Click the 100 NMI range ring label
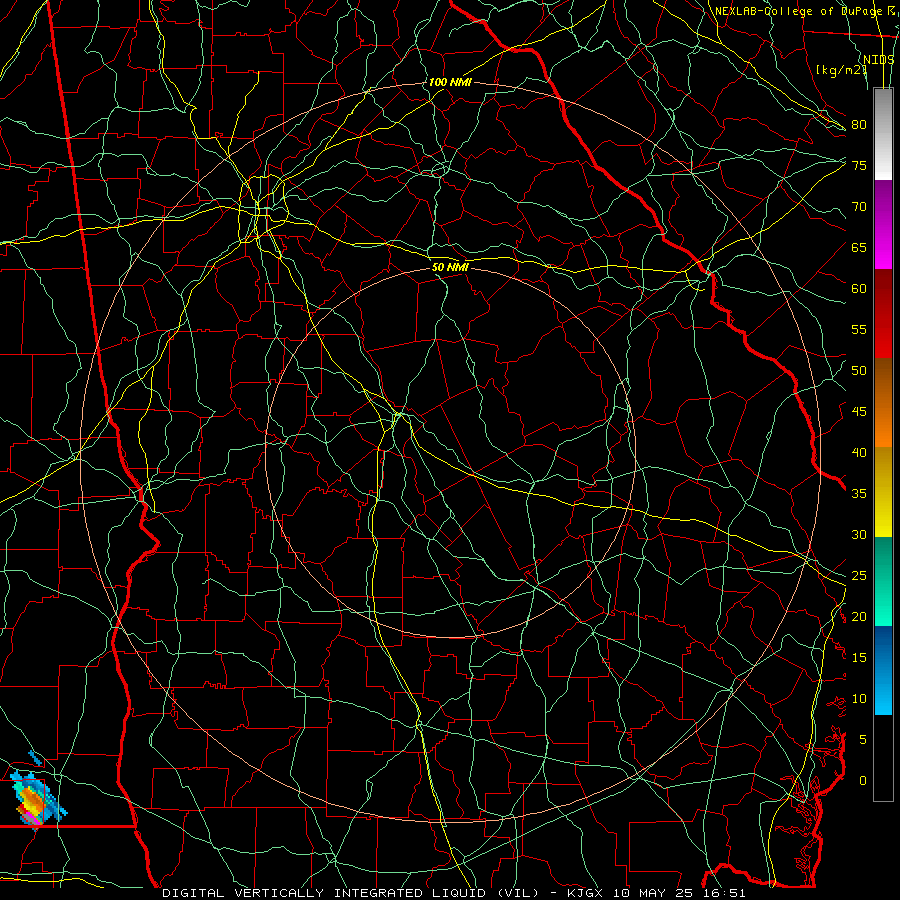 point(450,82)
